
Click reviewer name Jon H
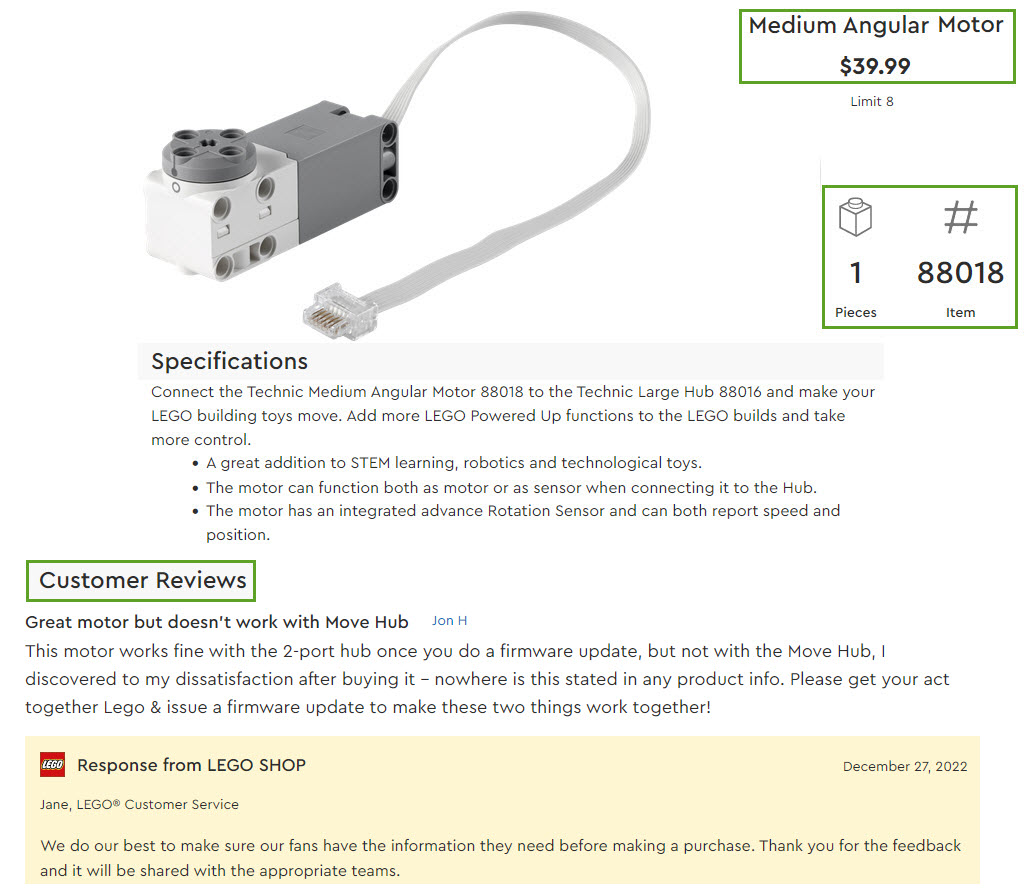[x=449, y=621]
